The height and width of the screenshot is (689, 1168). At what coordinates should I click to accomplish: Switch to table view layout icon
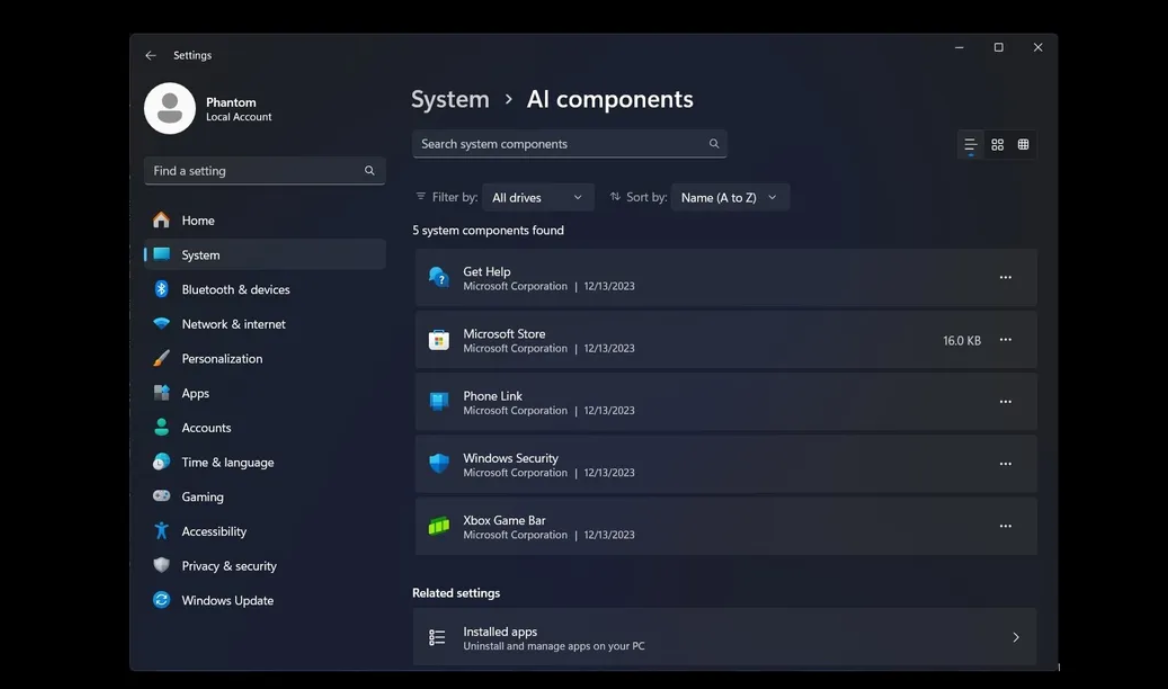pos(1023,145)
